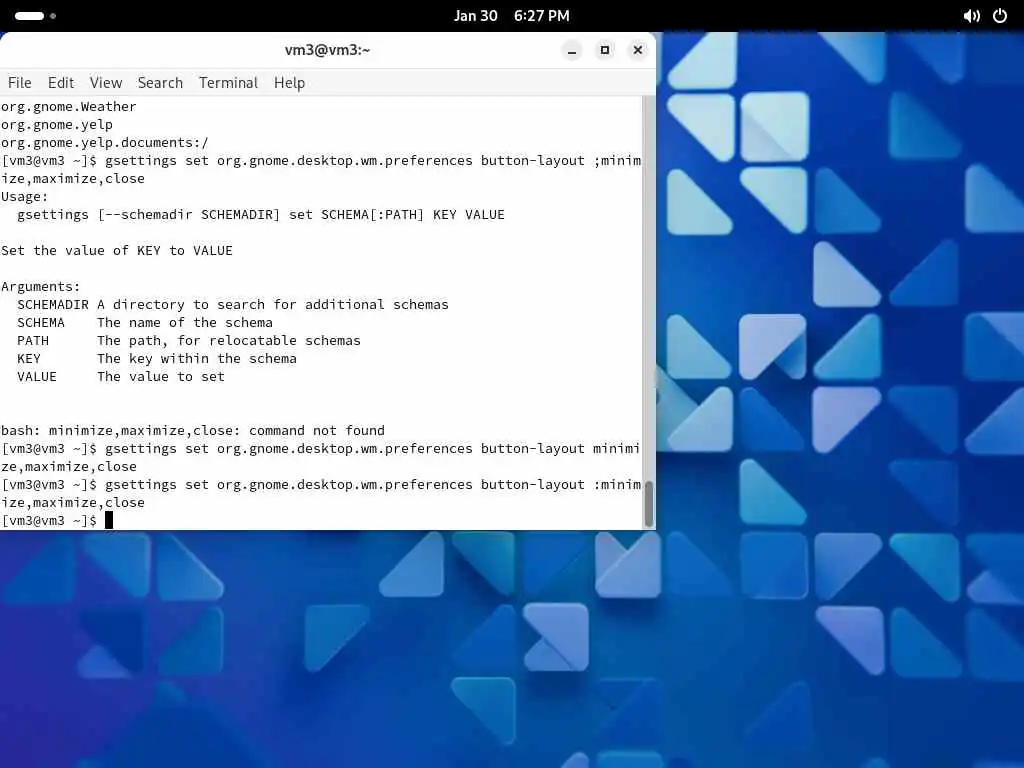This screenshot has width=1024, height=768.
Task: Open the volume control in top bar
Action: [971, 16]
